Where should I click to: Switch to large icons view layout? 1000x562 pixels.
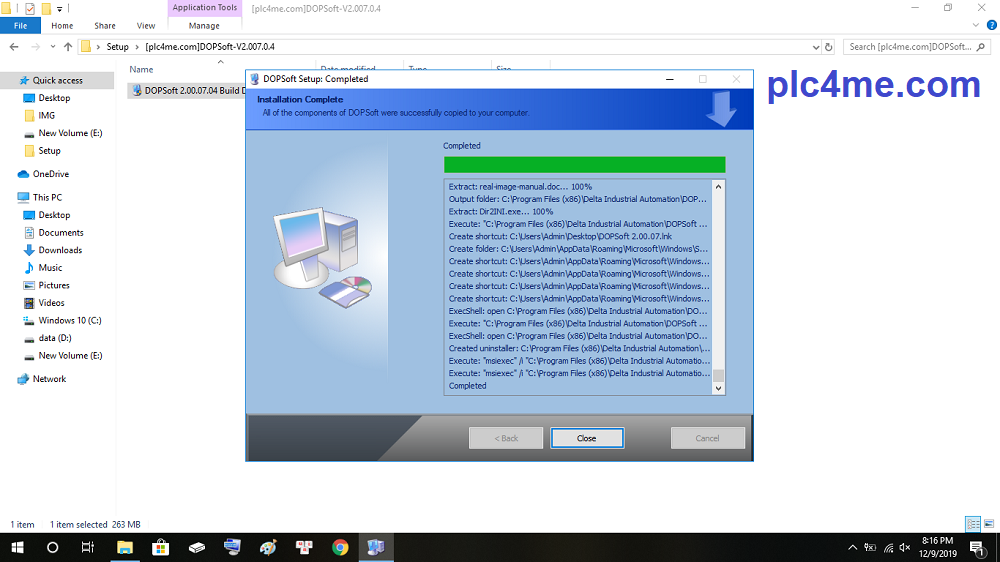(x=989, y=524)
